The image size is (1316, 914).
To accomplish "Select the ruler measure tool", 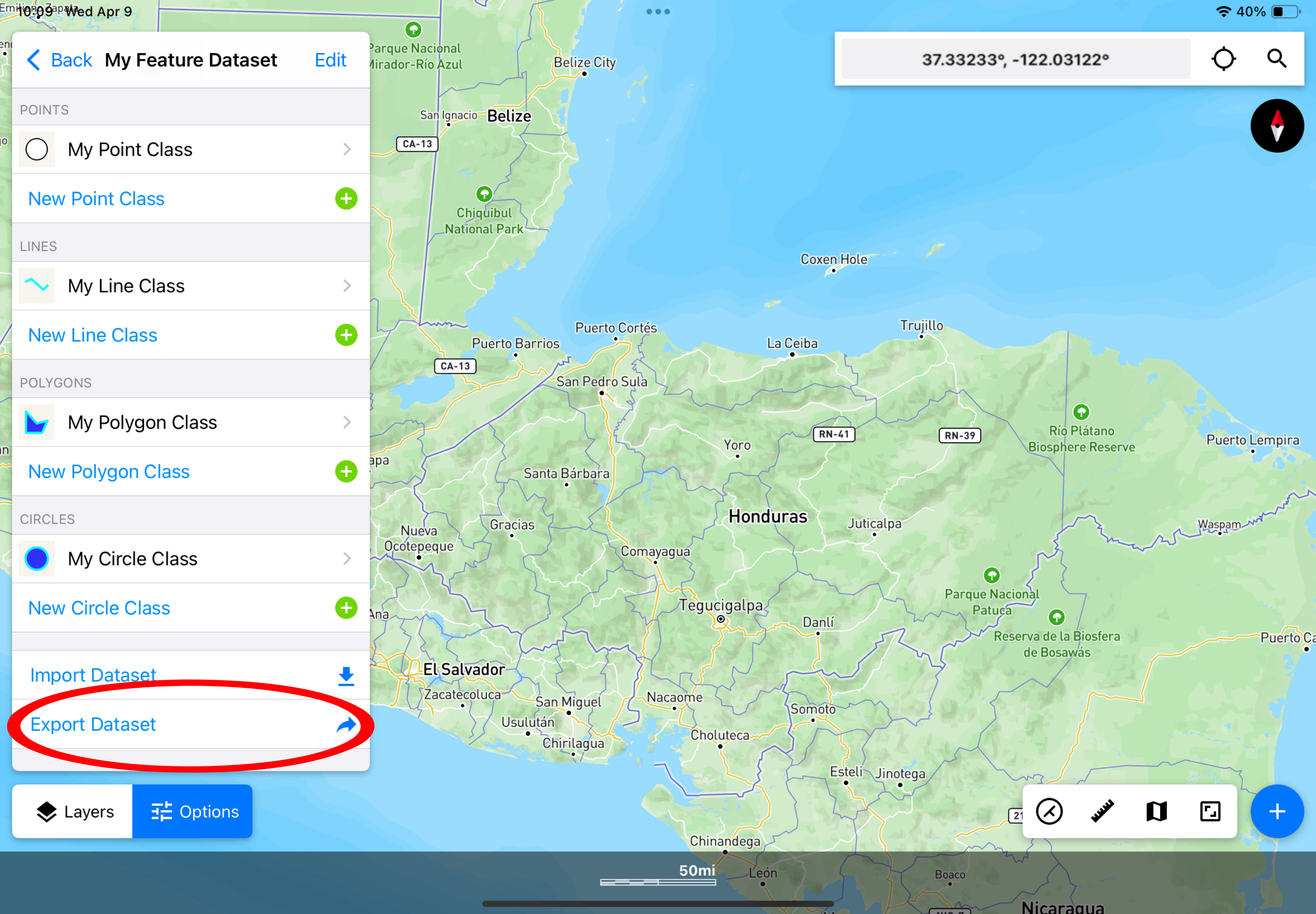I will pyautogui.click(x=1102, y=811).
